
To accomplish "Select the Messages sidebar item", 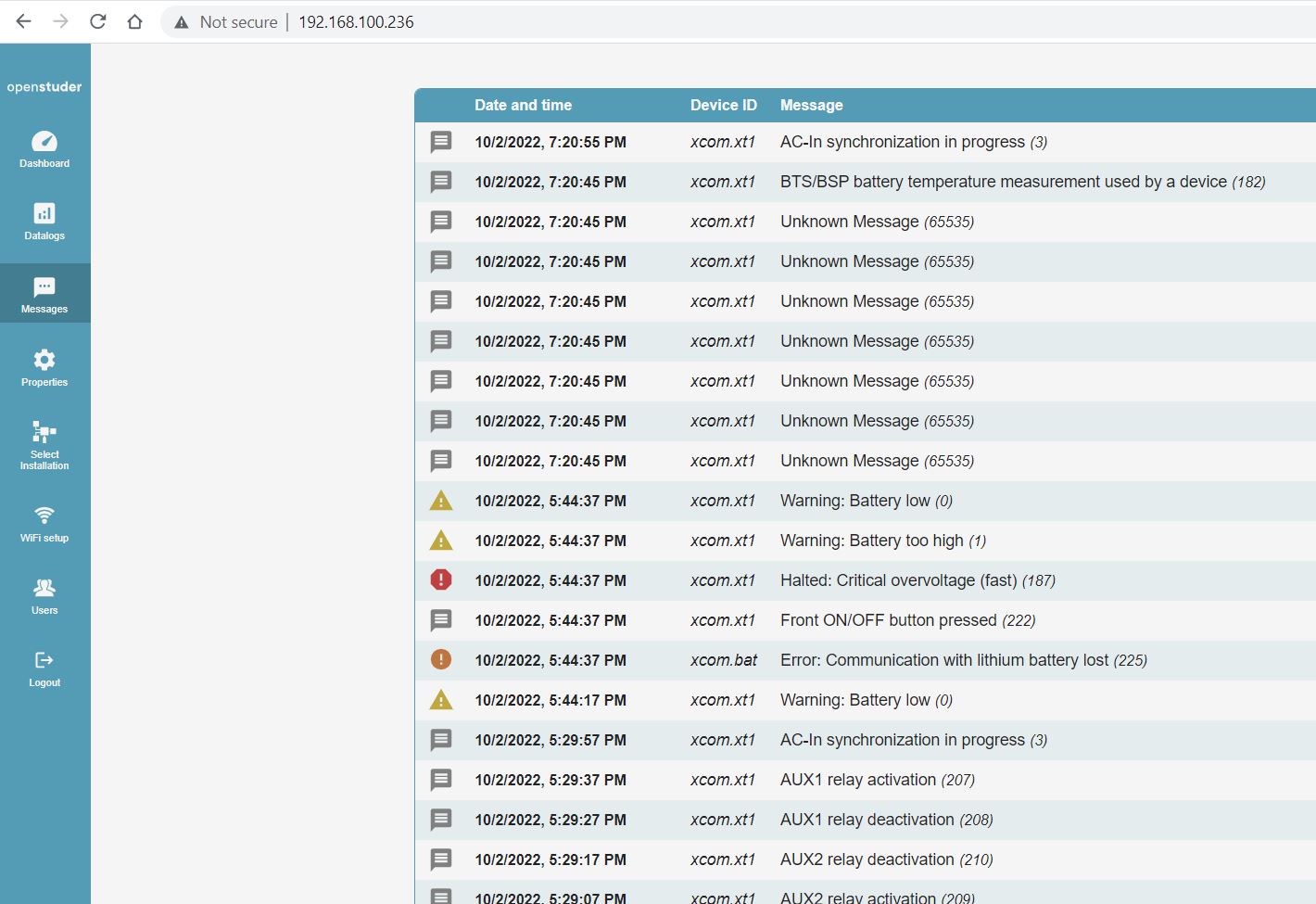I will 44,294.
